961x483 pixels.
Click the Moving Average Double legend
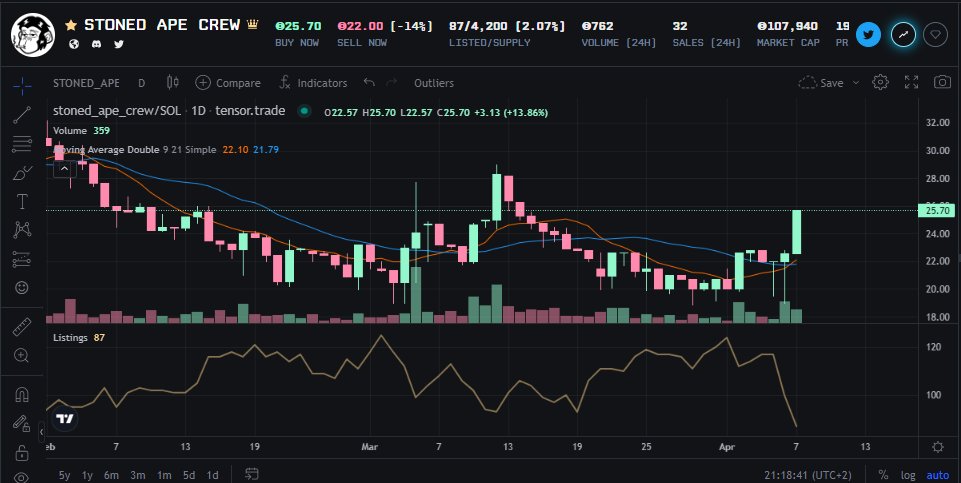165,150
